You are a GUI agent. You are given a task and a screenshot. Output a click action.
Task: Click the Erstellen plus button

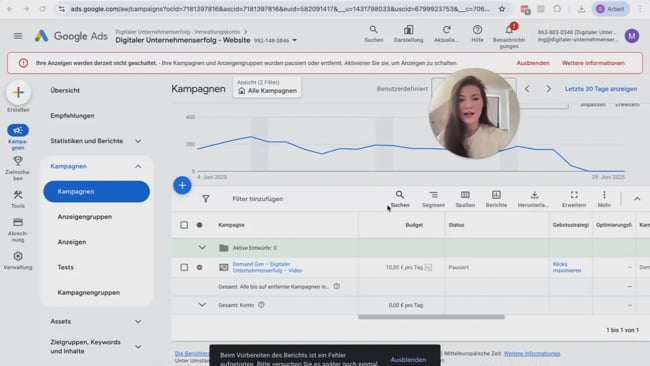tap(18, 92)
